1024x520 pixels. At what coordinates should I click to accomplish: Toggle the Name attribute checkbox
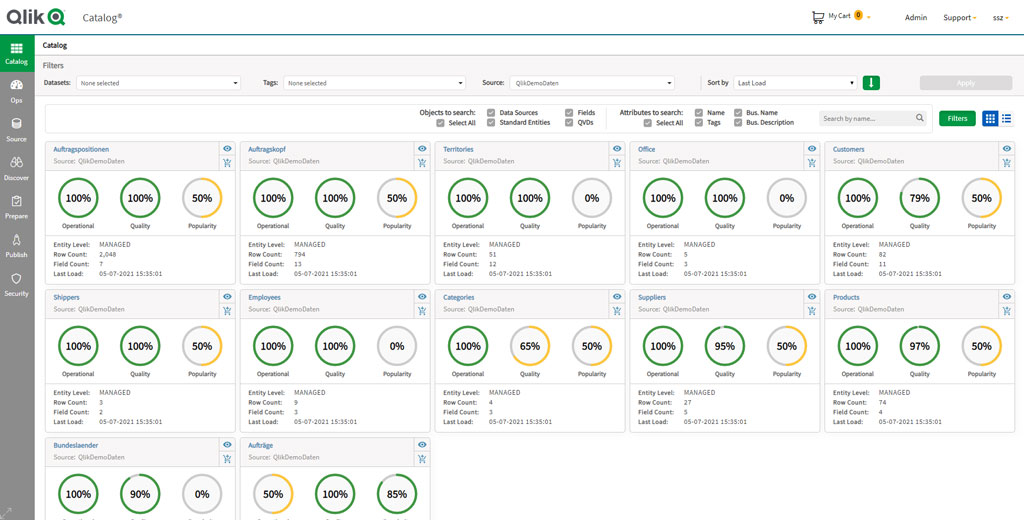(x=699, y=112)
